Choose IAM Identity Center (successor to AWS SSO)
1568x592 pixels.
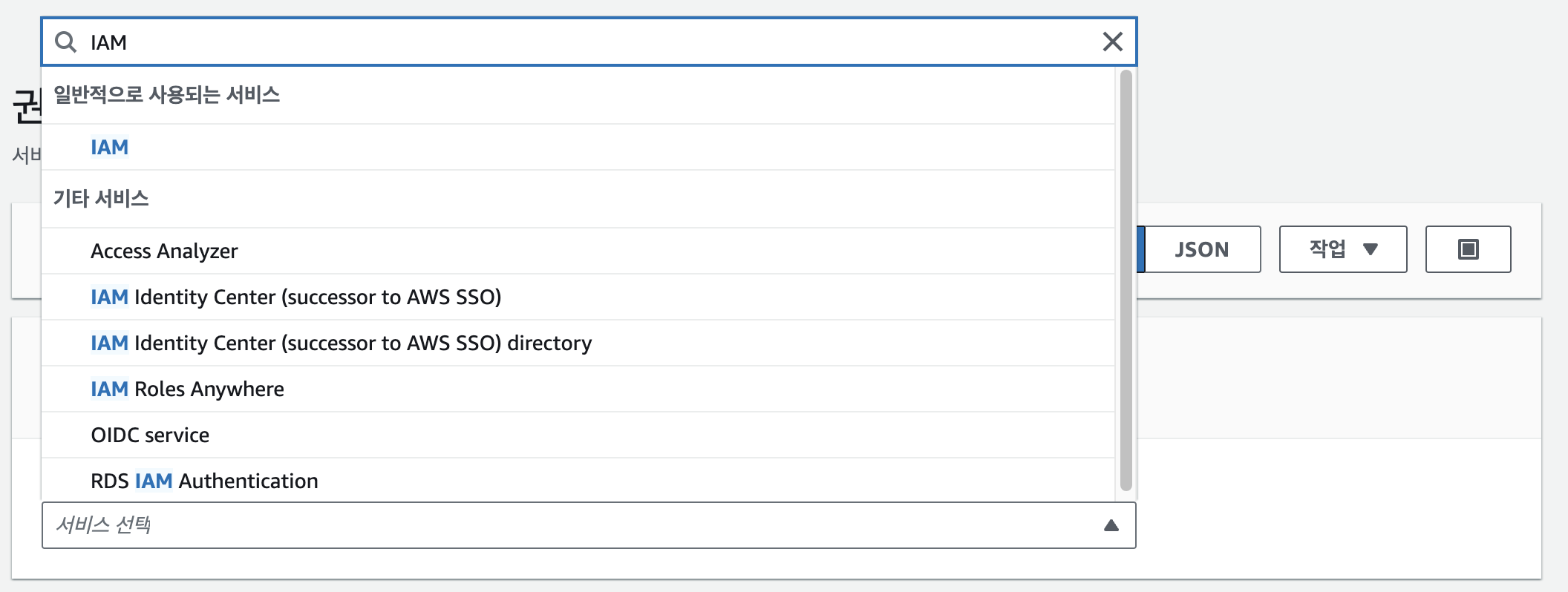click(x=295, y=297)
